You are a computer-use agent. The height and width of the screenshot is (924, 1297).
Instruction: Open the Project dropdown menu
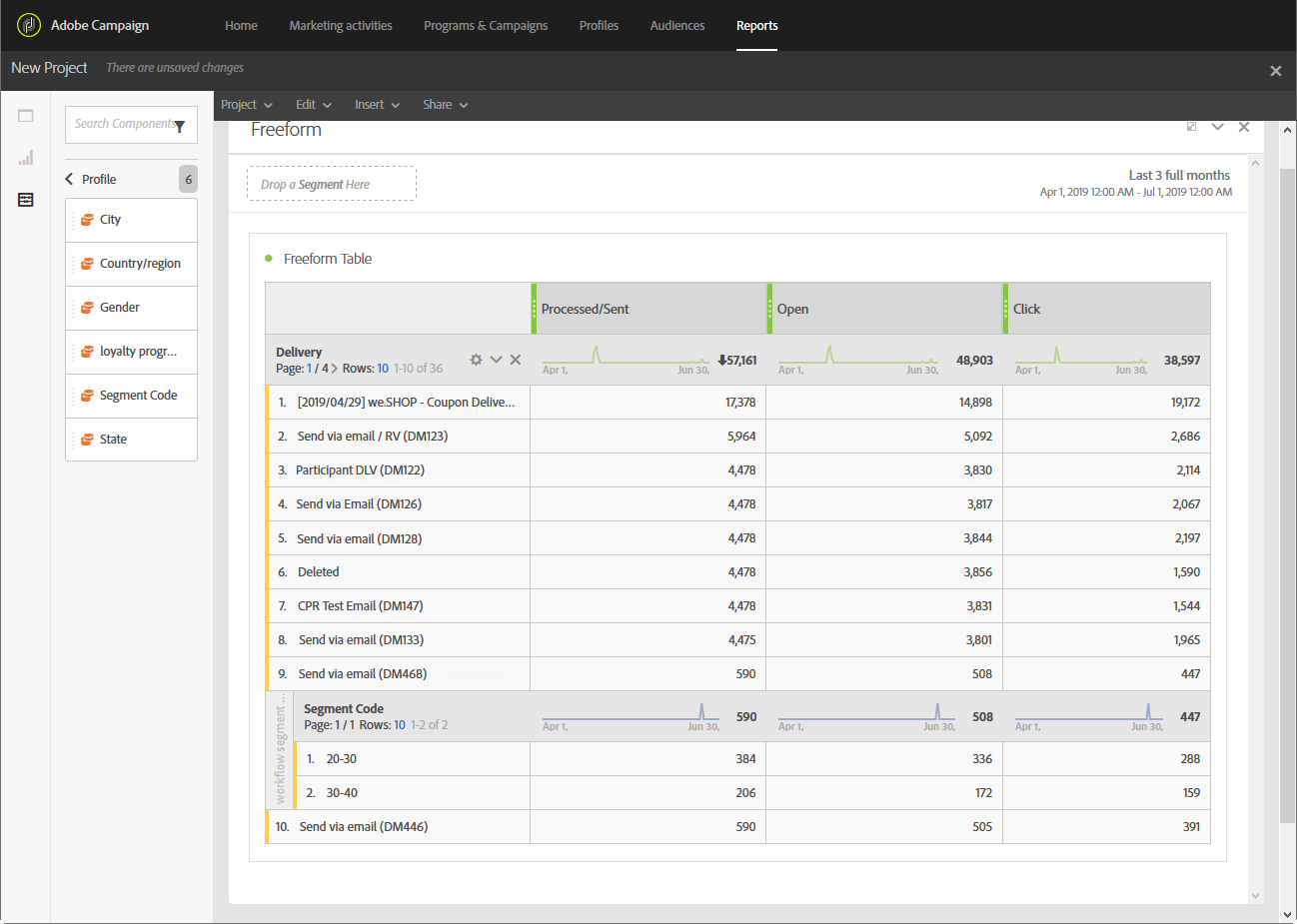click(246, 105)
